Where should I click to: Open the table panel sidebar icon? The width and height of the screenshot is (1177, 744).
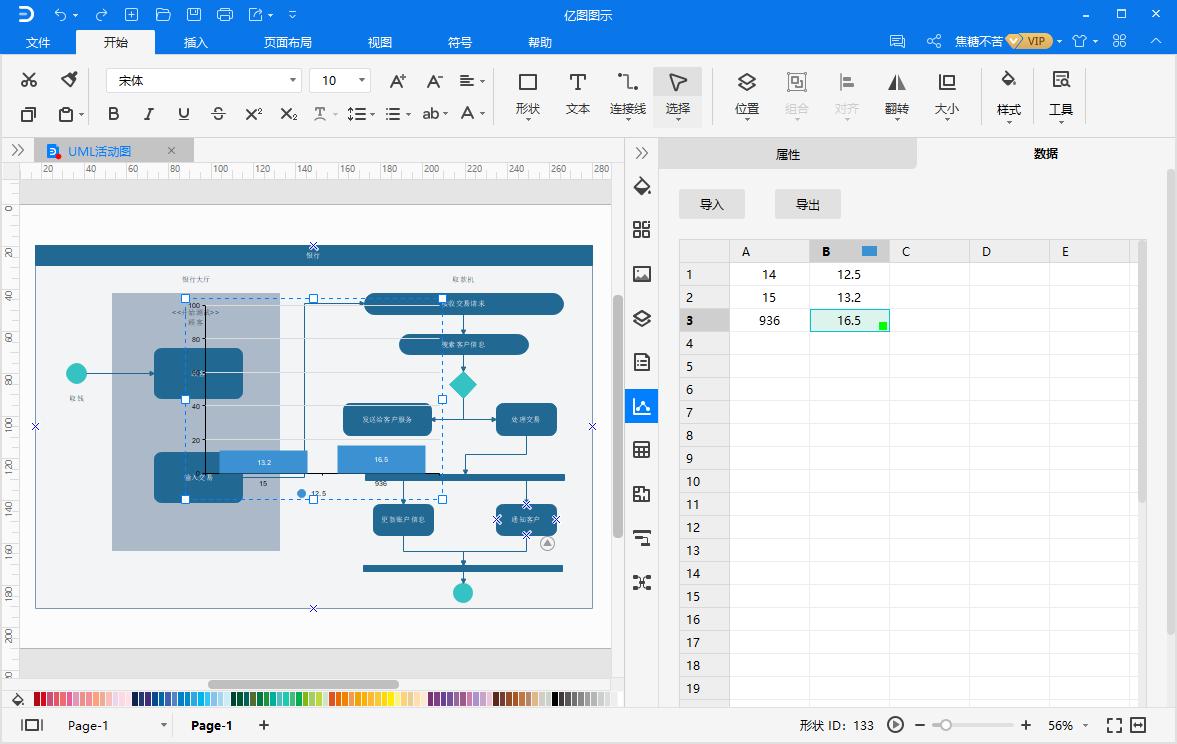pyautogui.click(x=642, y=450)
